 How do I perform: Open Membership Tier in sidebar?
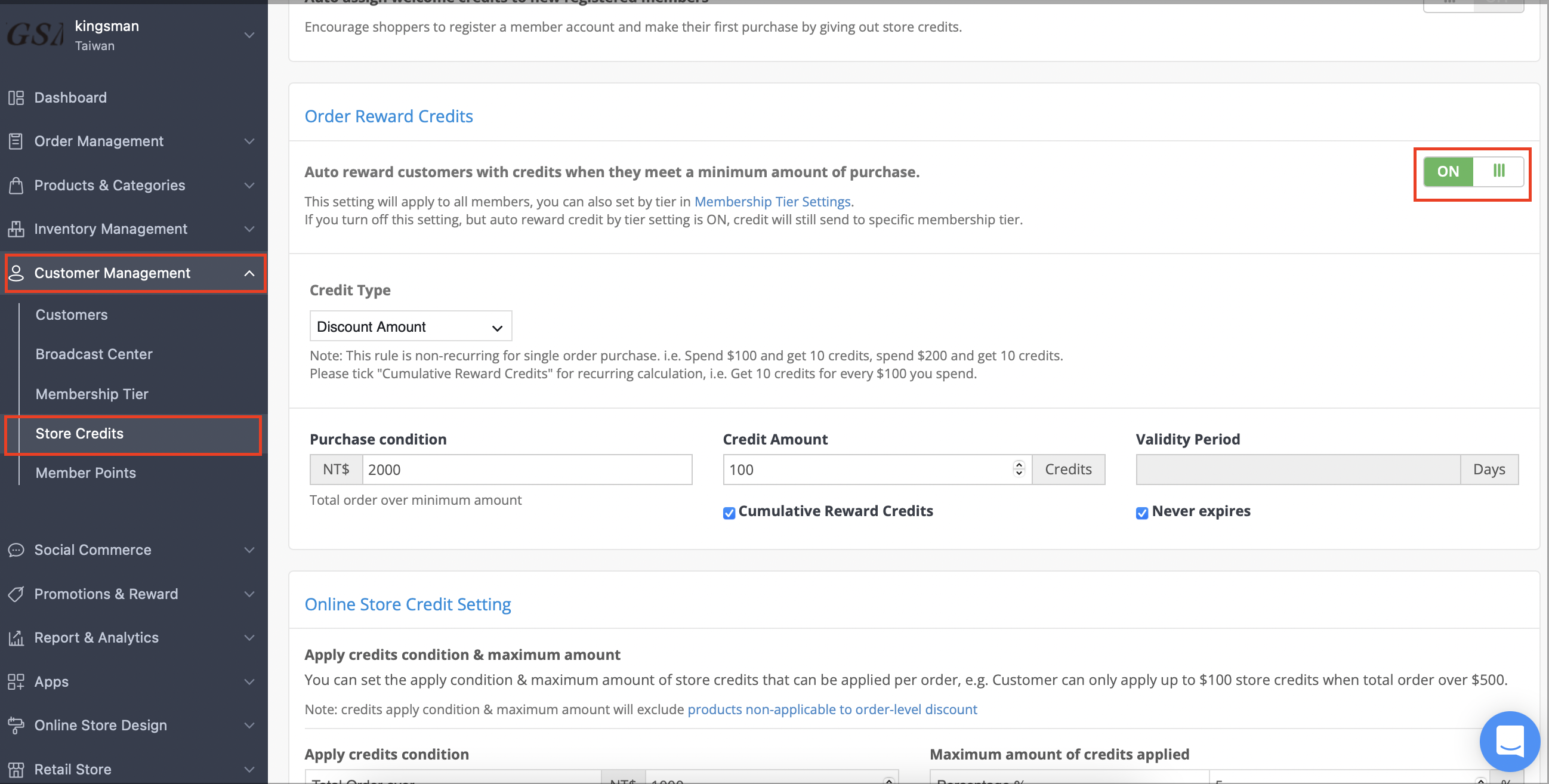(x=91, y=394)
